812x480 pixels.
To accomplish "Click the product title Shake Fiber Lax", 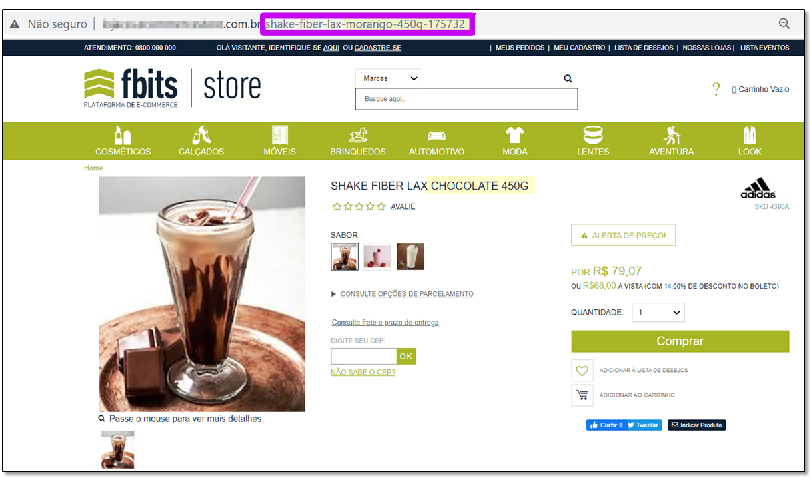I will click(x=429, y=186).
